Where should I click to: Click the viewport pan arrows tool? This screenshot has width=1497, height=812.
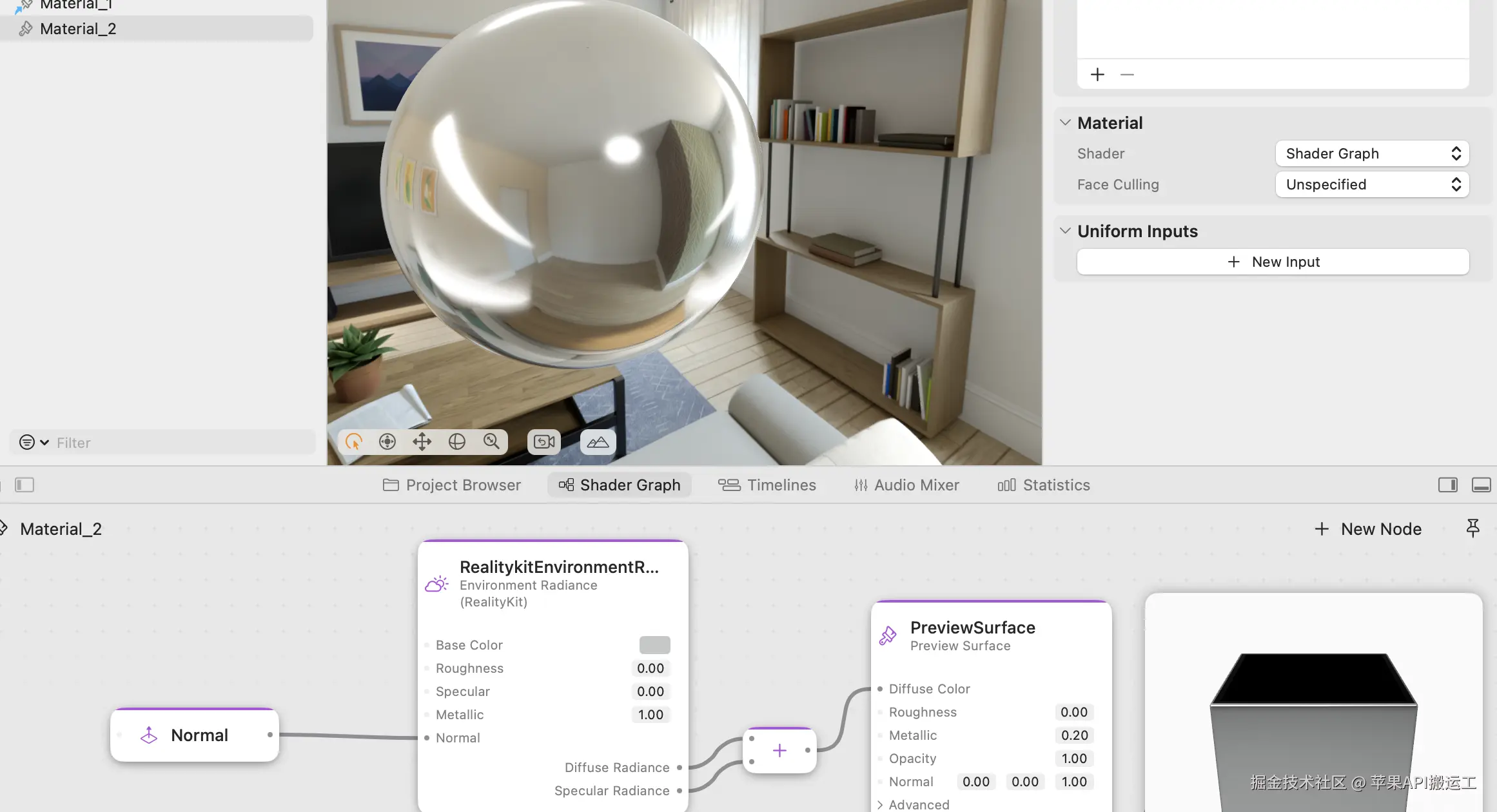[x=422, y=442]
